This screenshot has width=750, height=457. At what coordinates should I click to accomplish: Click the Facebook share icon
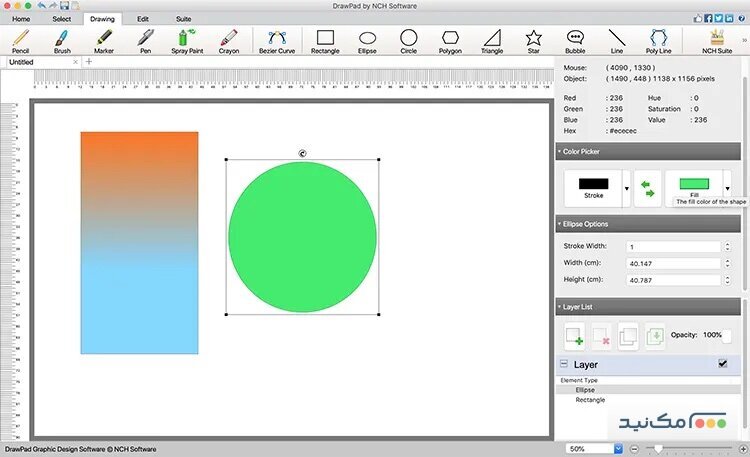click(x=708, y=18)
